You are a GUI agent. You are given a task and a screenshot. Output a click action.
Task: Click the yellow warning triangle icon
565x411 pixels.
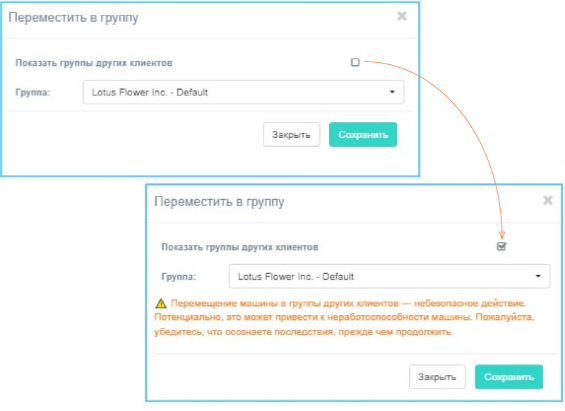click(x=161, y=303)
